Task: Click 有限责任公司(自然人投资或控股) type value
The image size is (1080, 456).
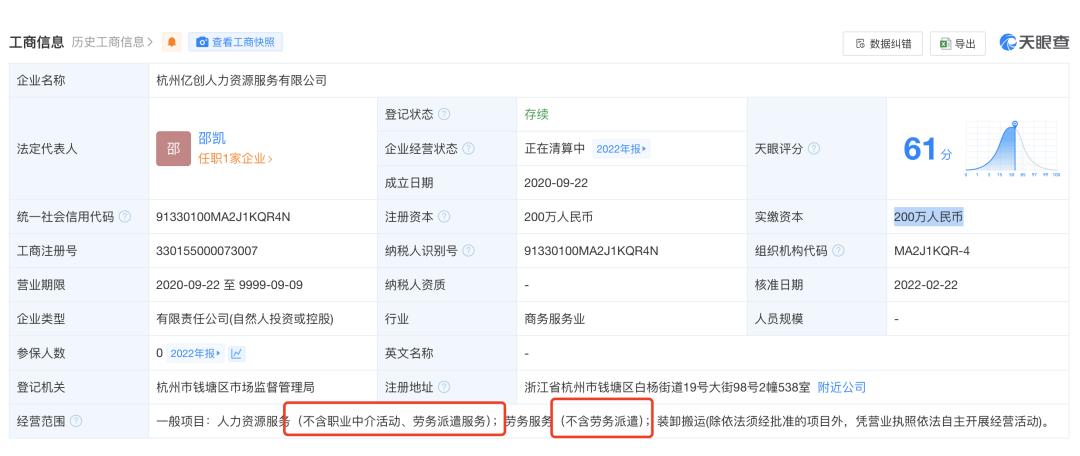Action: tap(245, 319)
